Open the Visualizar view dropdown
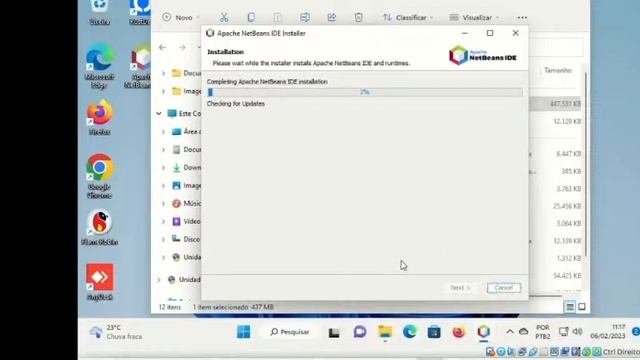Image resolution: width=640 pixels, height=360 pixels. (474, 18)
